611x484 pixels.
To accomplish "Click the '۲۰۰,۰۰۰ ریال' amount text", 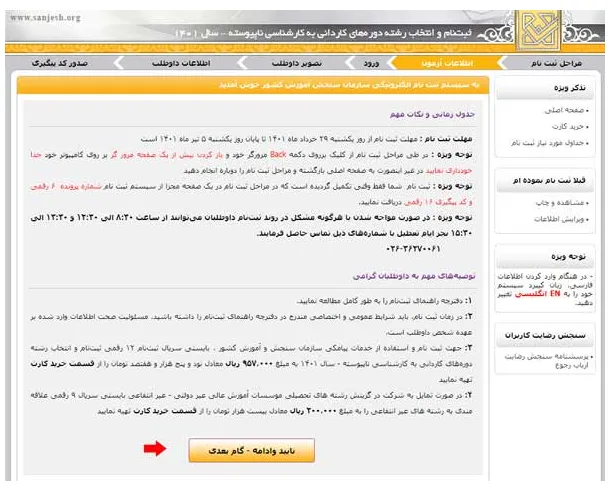I will (x=311, y=411).
